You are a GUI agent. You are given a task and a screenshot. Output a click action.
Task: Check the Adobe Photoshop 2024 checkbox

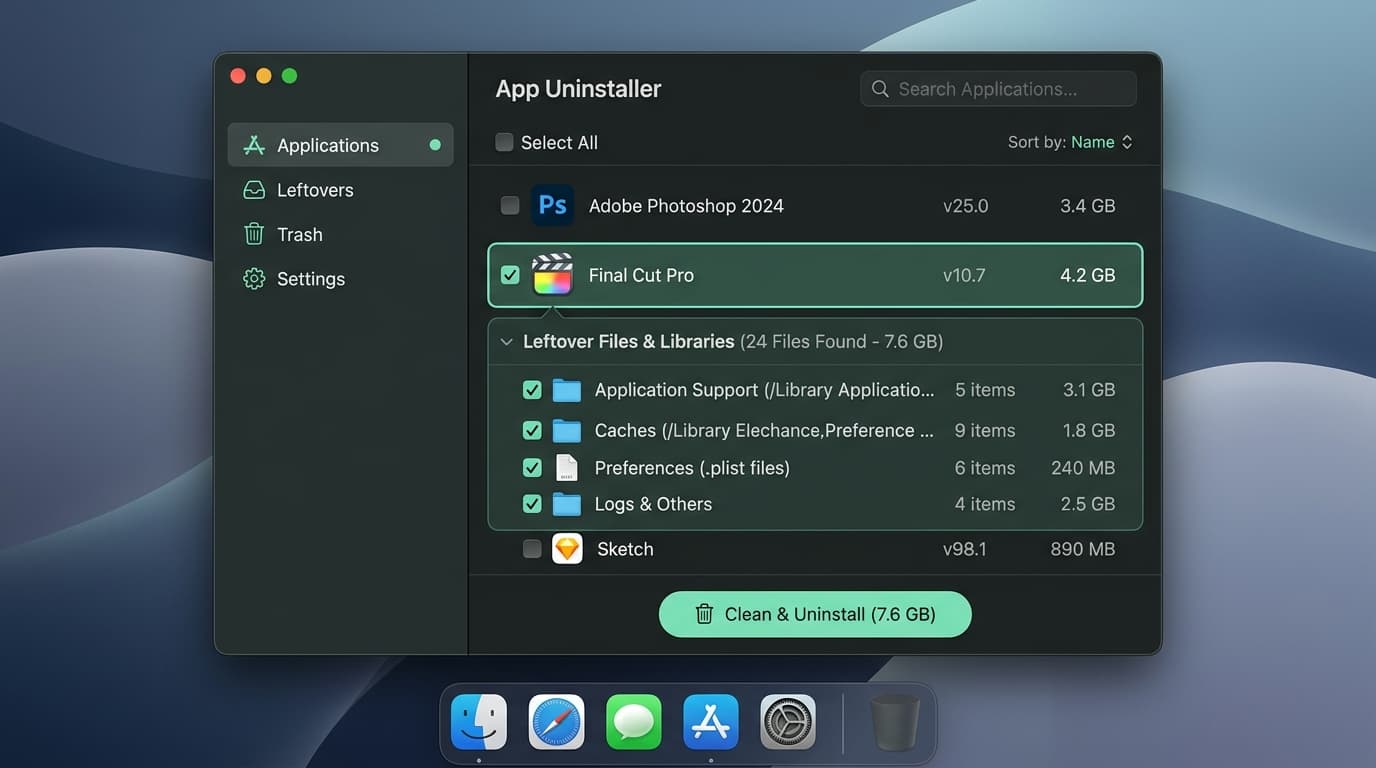[510, 205]
